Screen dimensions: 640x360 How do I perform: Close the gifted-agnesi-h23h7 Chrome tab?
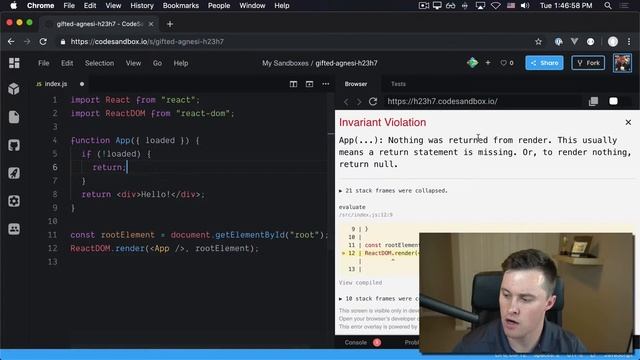tap(151, 24)
